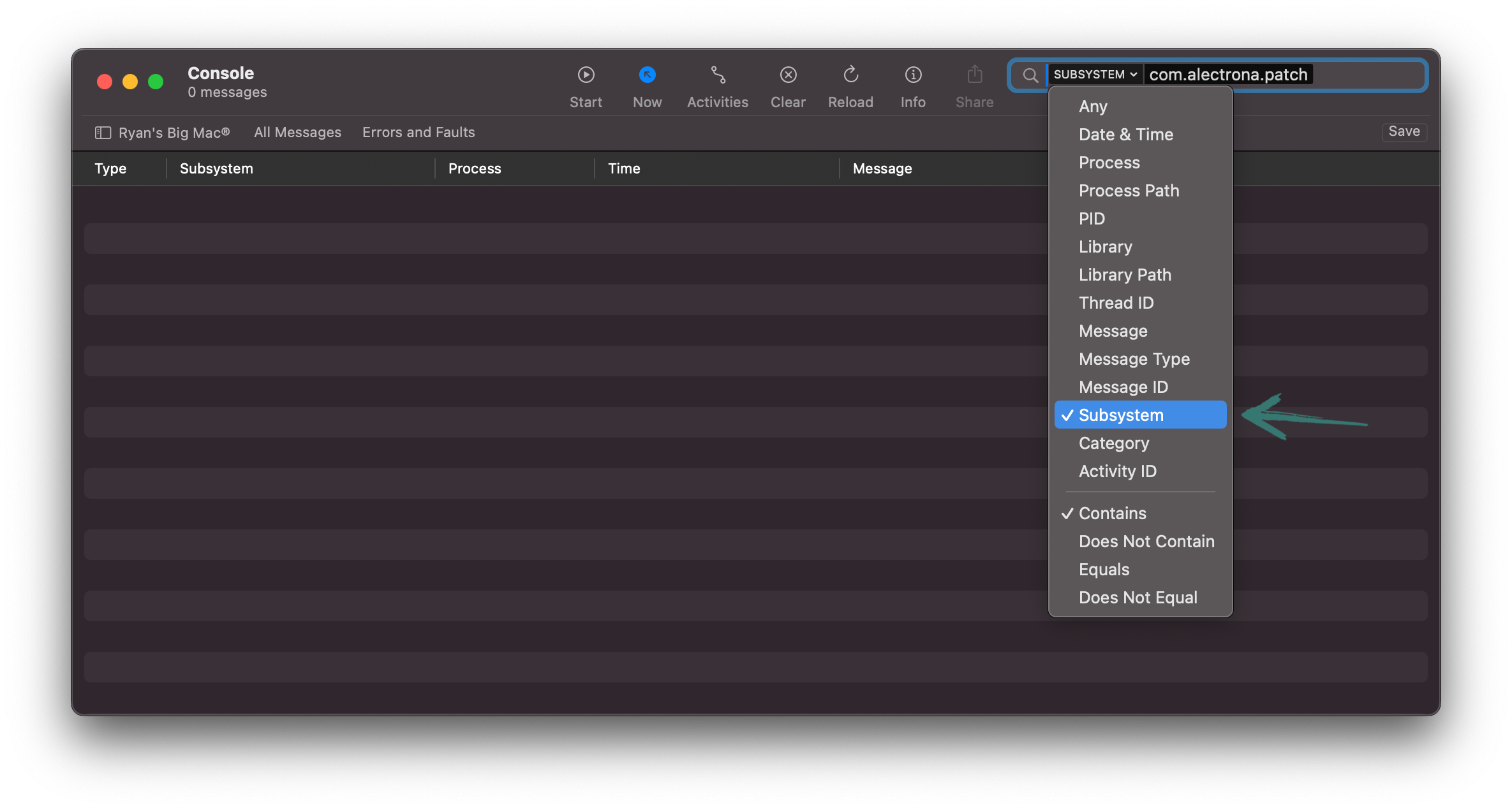Screen dimensions: 1512x810
Task: Uncheck the Contains match option
Action: click(1112, 513)
